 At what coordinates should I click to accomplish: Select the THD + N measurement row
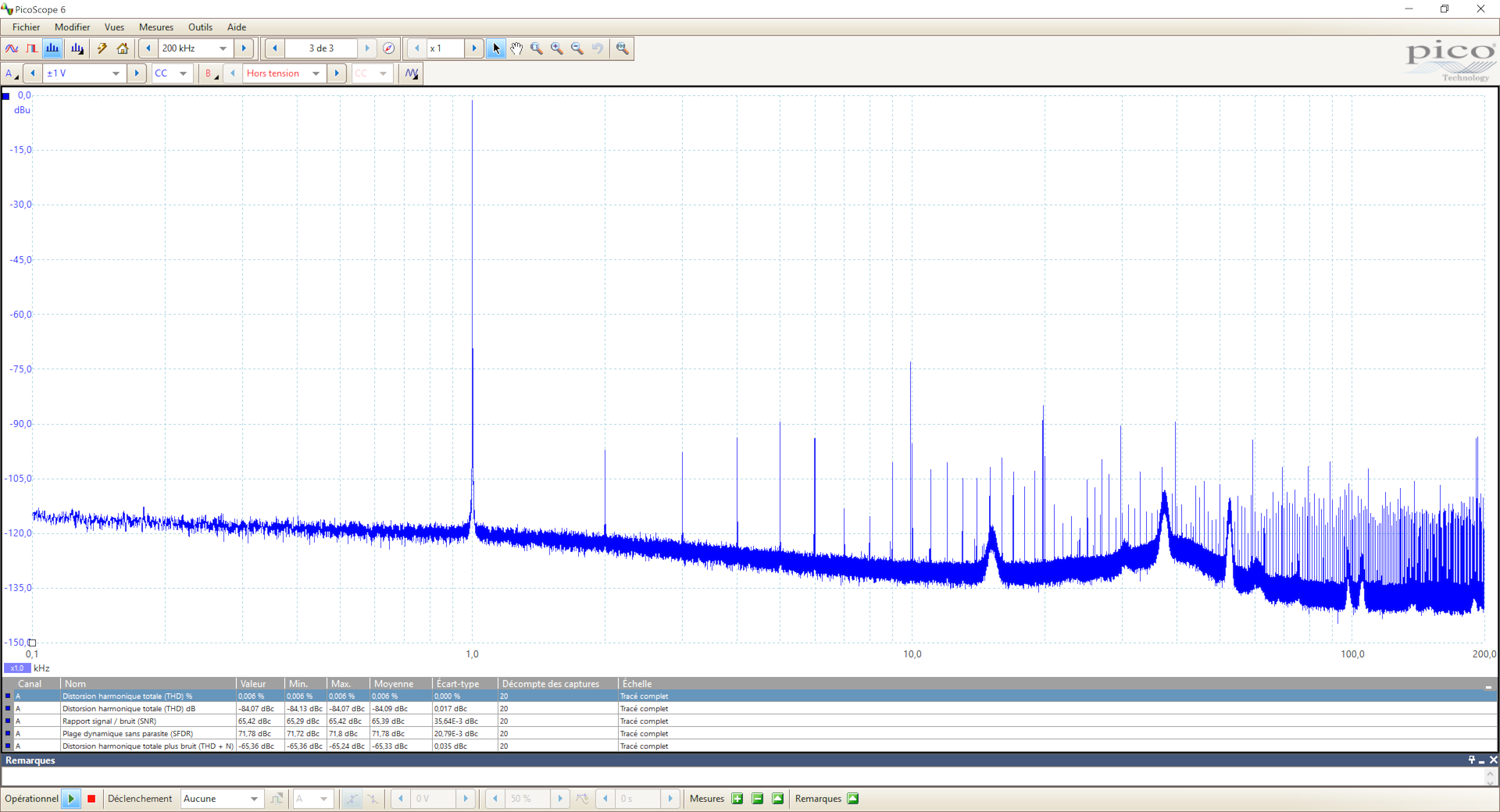click(x=750, y=746)
